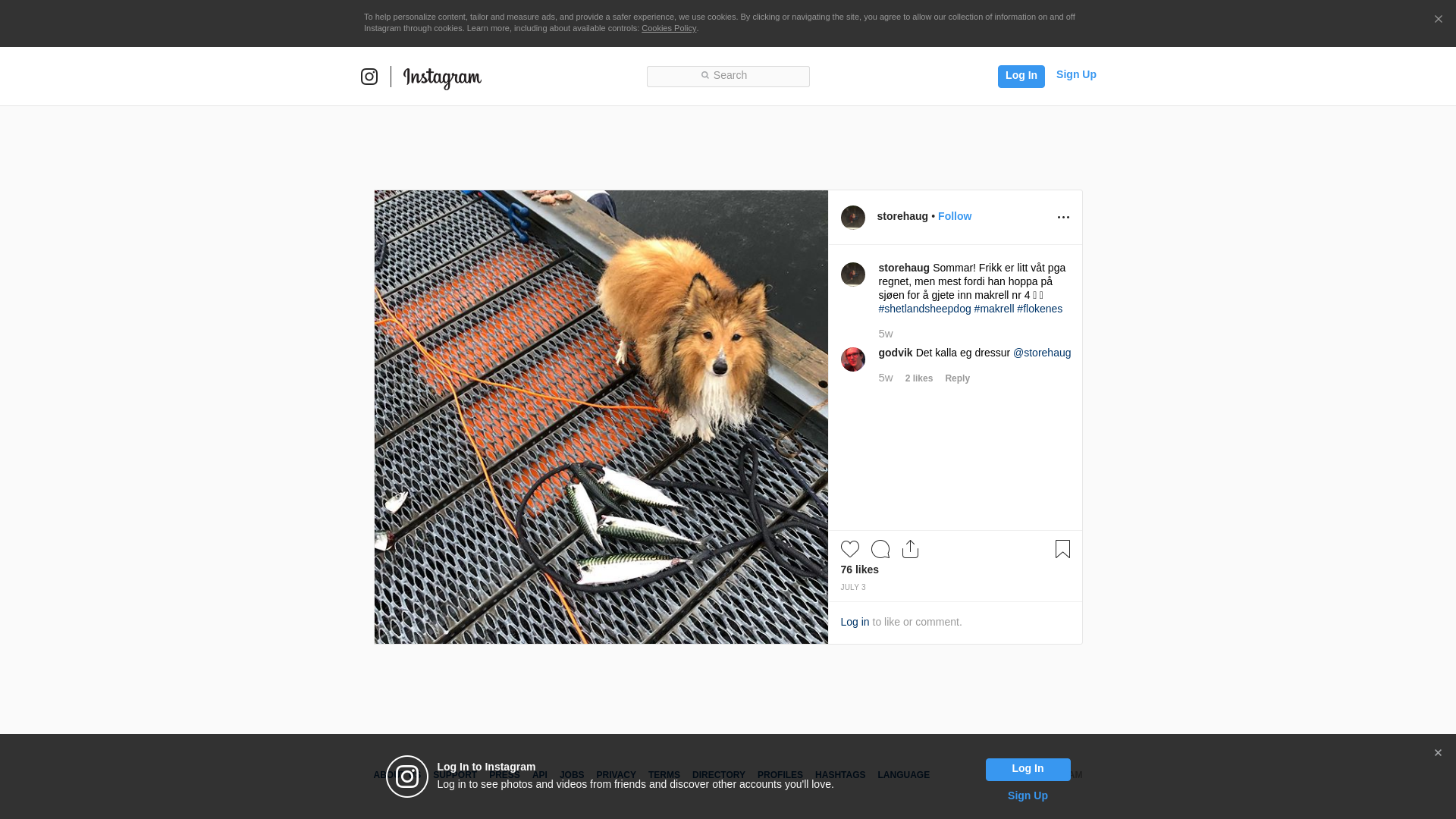Open the Cookies Policy link

[668, 28]
